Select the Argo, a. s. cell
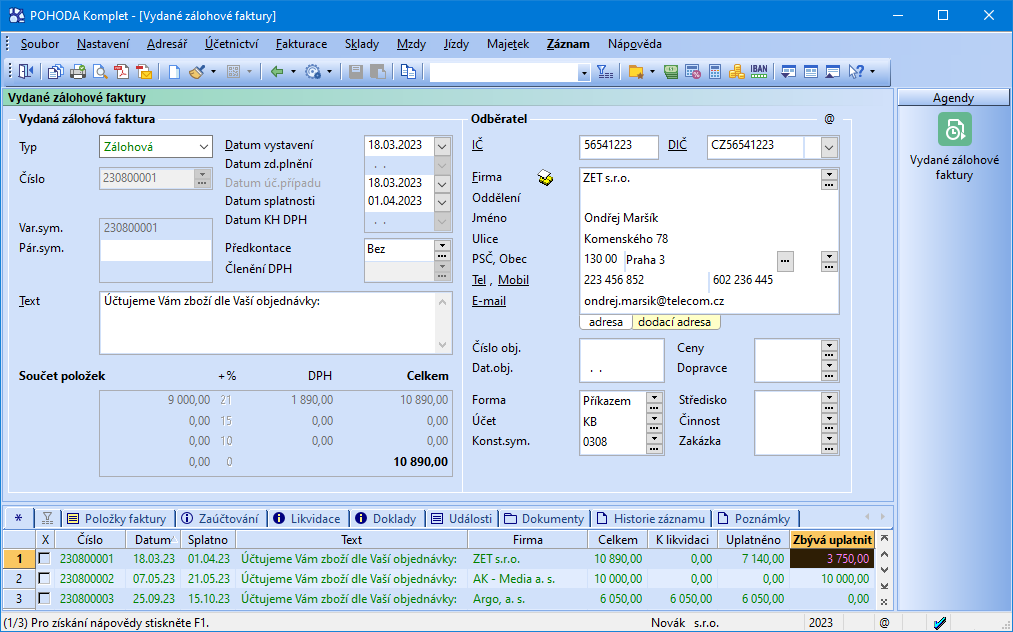This screenshot has width=1013, height=632. click(527, 599)
